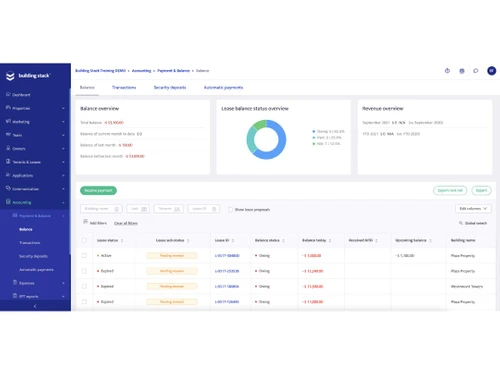
Task: Expand Communication sidebar chevron
Action: coord(63,189)
